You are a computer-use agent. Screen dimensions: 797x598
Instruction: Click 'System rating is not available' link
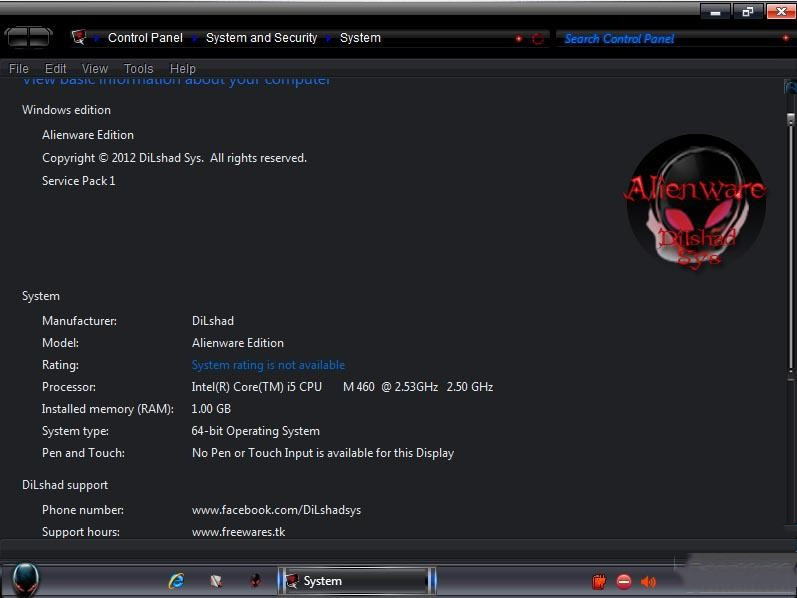point(268,365)
